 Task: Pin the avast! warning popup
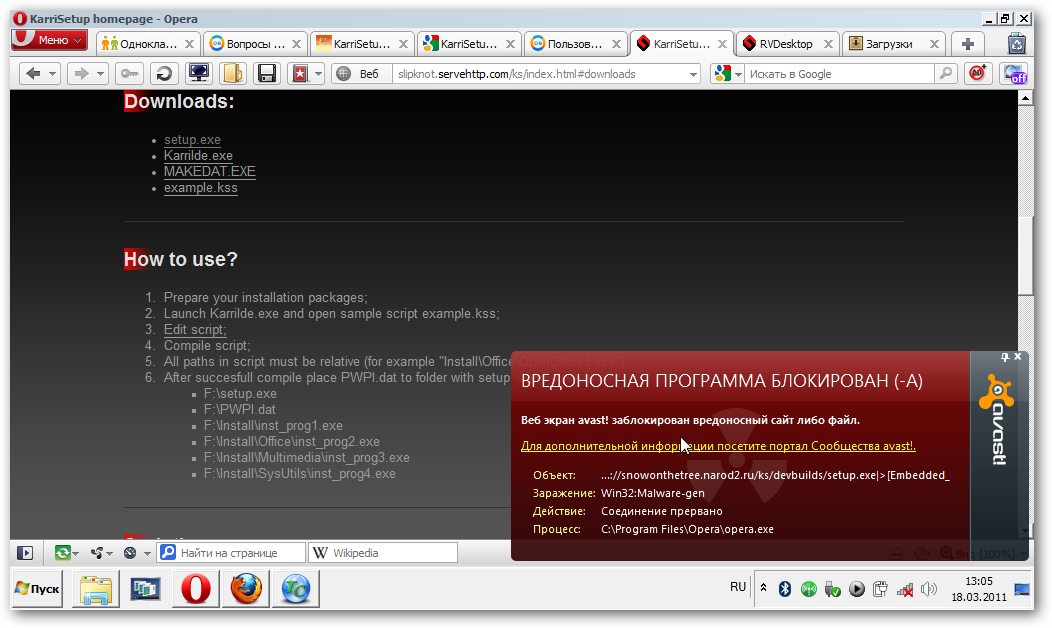pyautogui.click(x=1005, y=357)
